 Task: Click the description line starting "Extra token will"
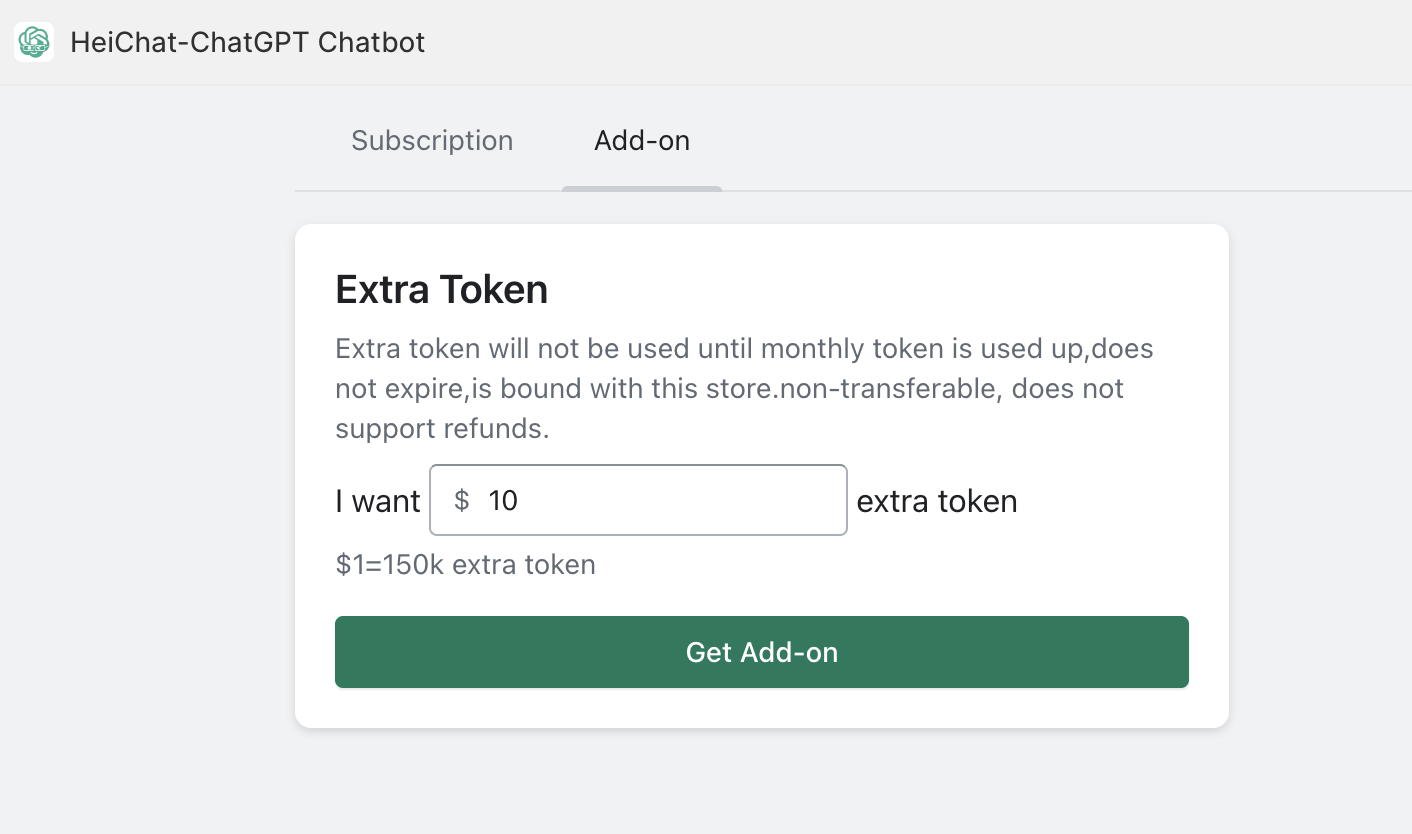coord(744,349)
